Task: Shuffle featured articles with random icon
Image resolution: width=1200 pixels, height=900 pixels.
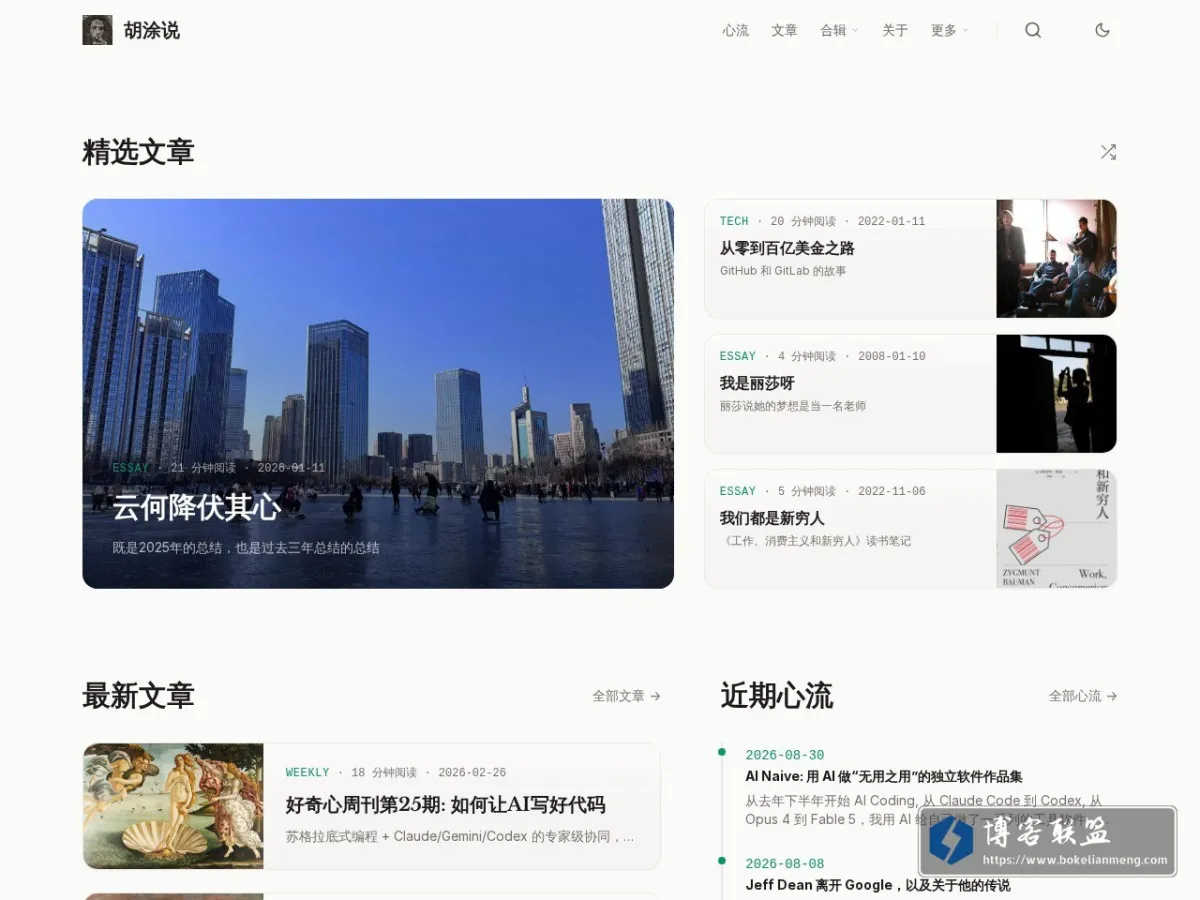Action: pyautogui.click(x=1108, y=152)
